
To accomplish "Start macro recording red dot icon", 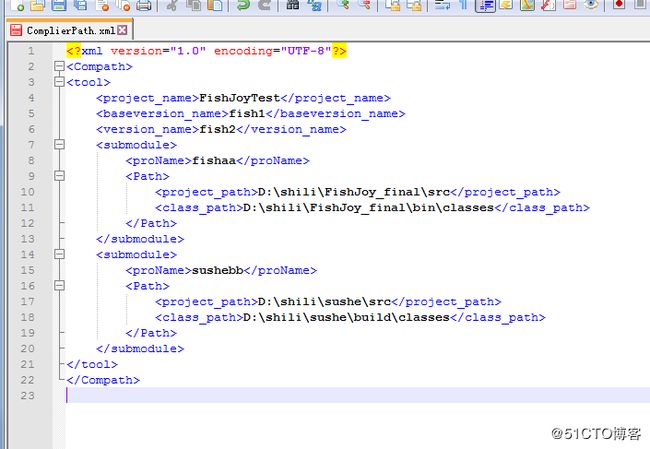I will pyautogui.click(x=619, y=4).
